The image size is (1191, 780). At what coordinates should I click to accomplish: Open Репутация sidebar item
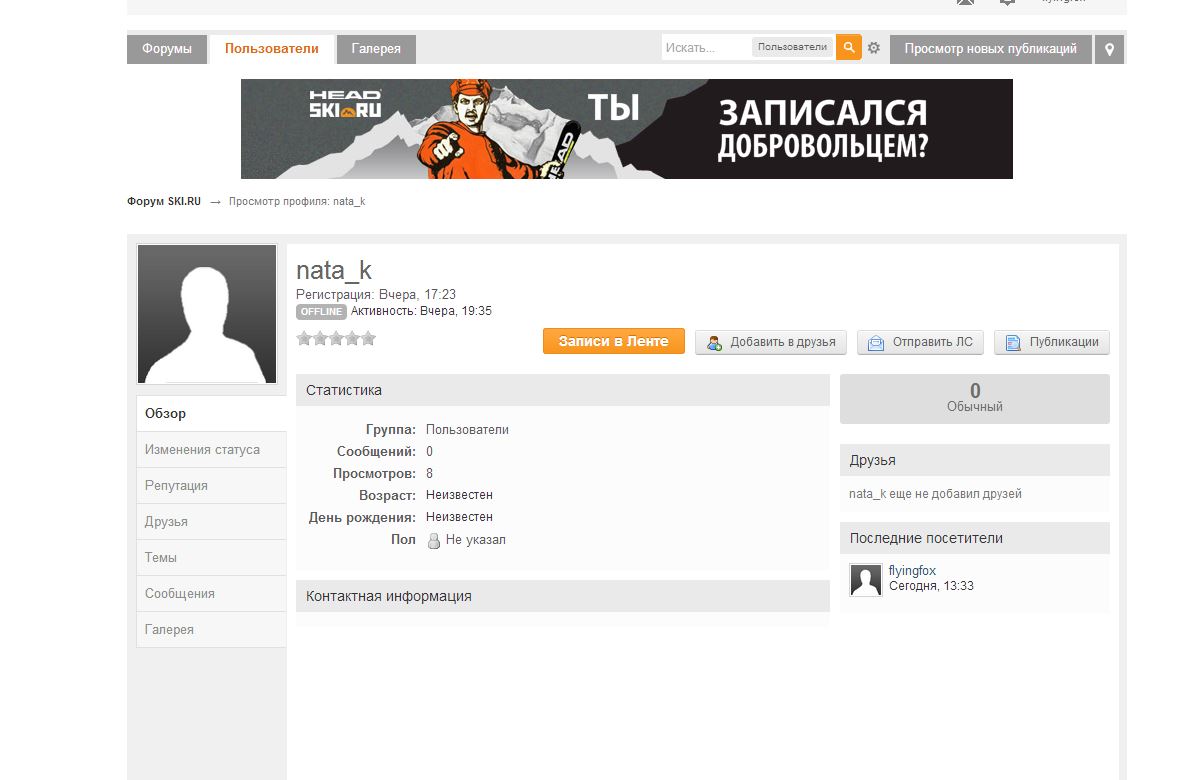coord(211,485)
